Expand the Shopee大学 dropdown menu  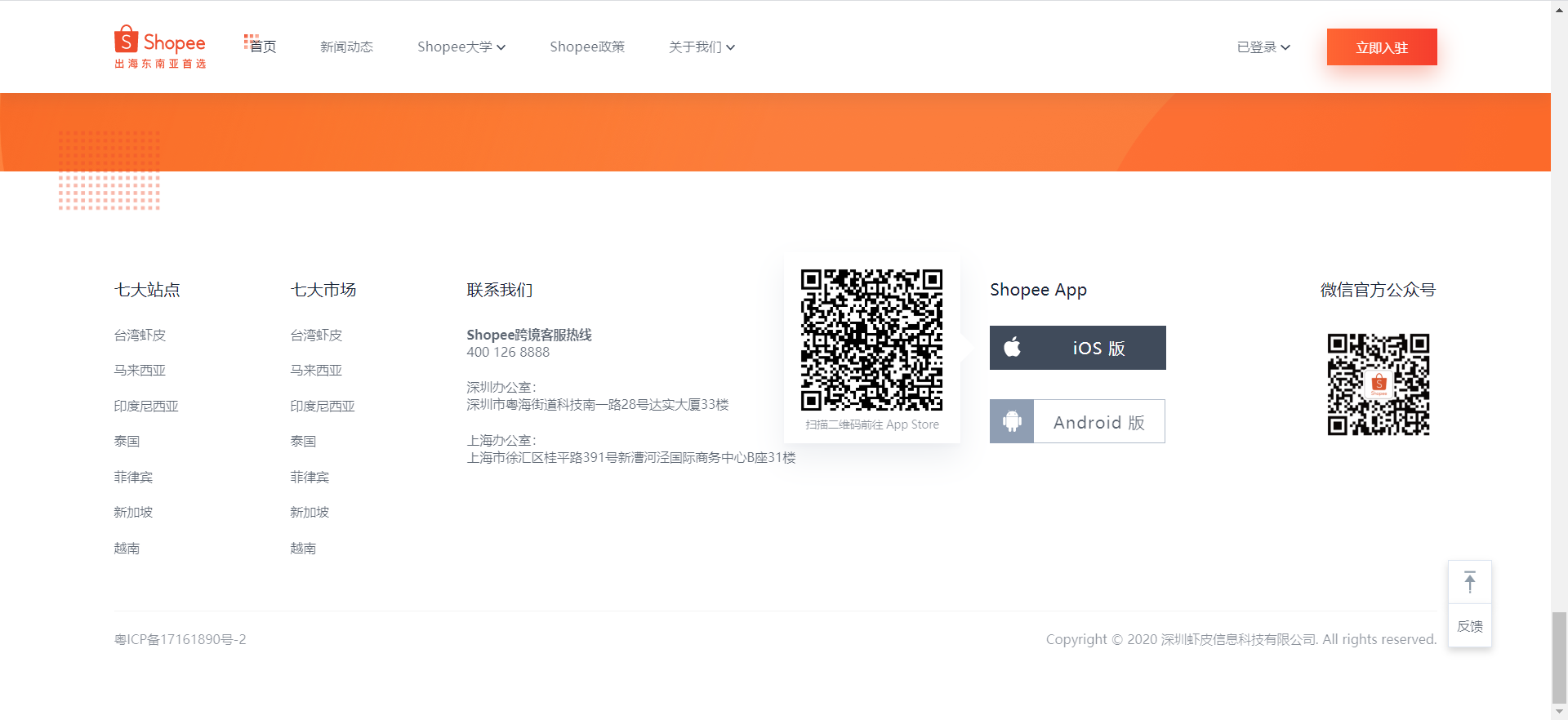click(x=461, y=47)
